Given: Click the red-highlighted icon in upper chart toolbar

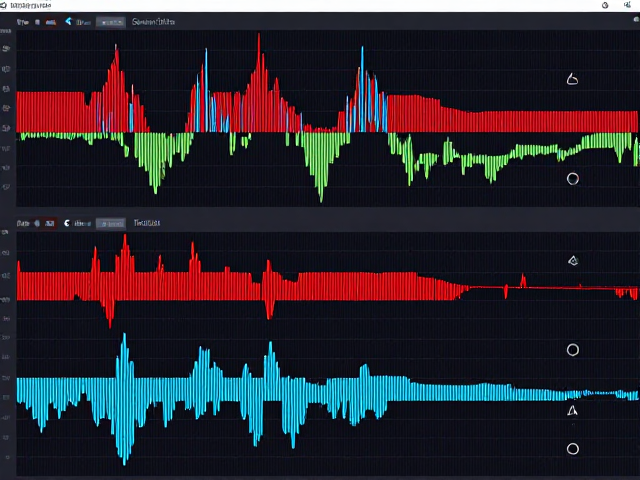Looking at the screenshot, I should click(x=51, y=22).
